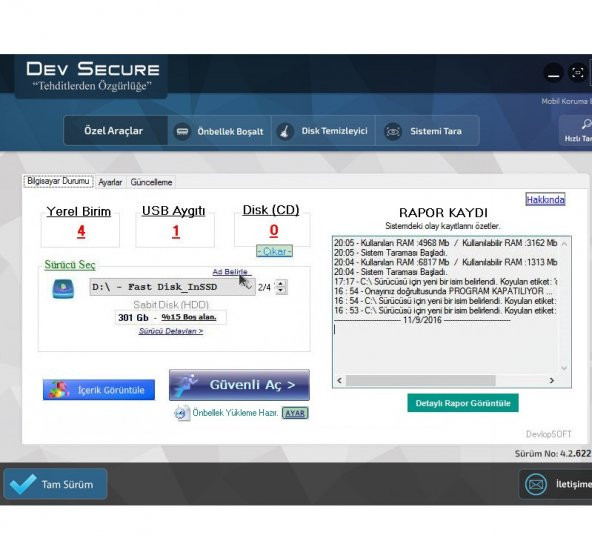Switch to Güncelleme tab

pos(151,182)
